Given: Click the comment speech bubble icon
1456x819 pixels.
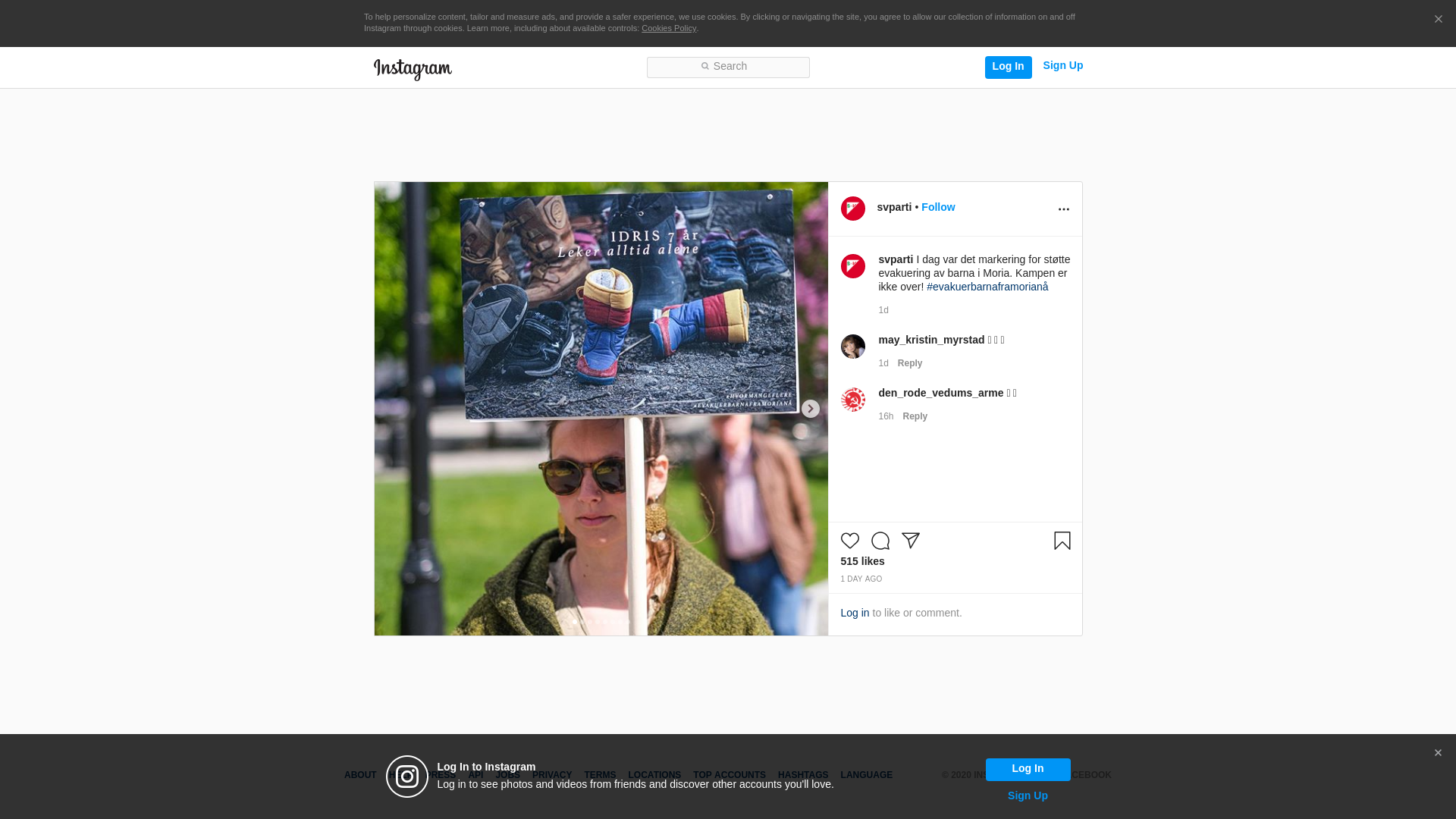Looking at the screenshot, I should click(880, 541).
